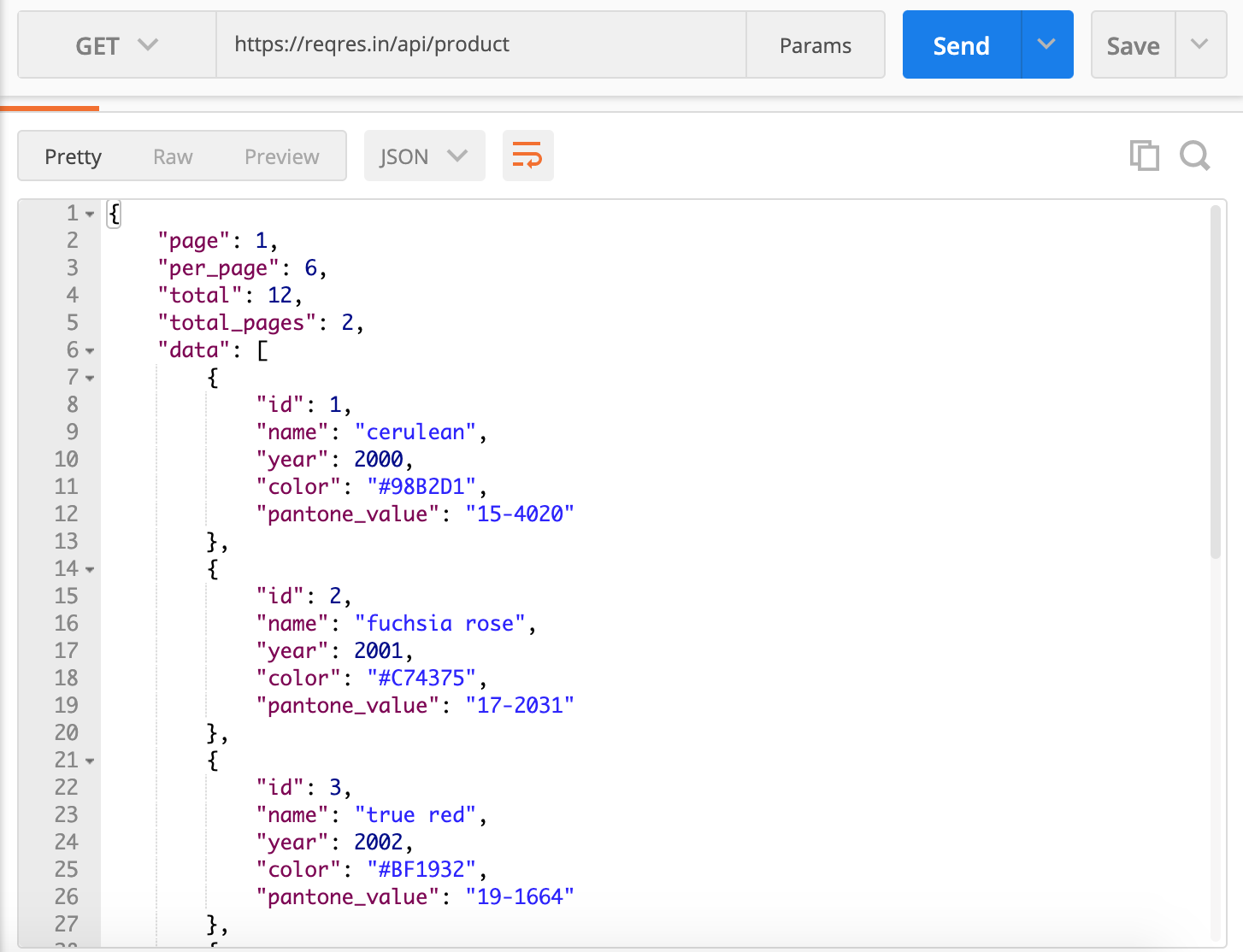
Task: Copy response body with the clipboard icon
Action: point(1144,156)
